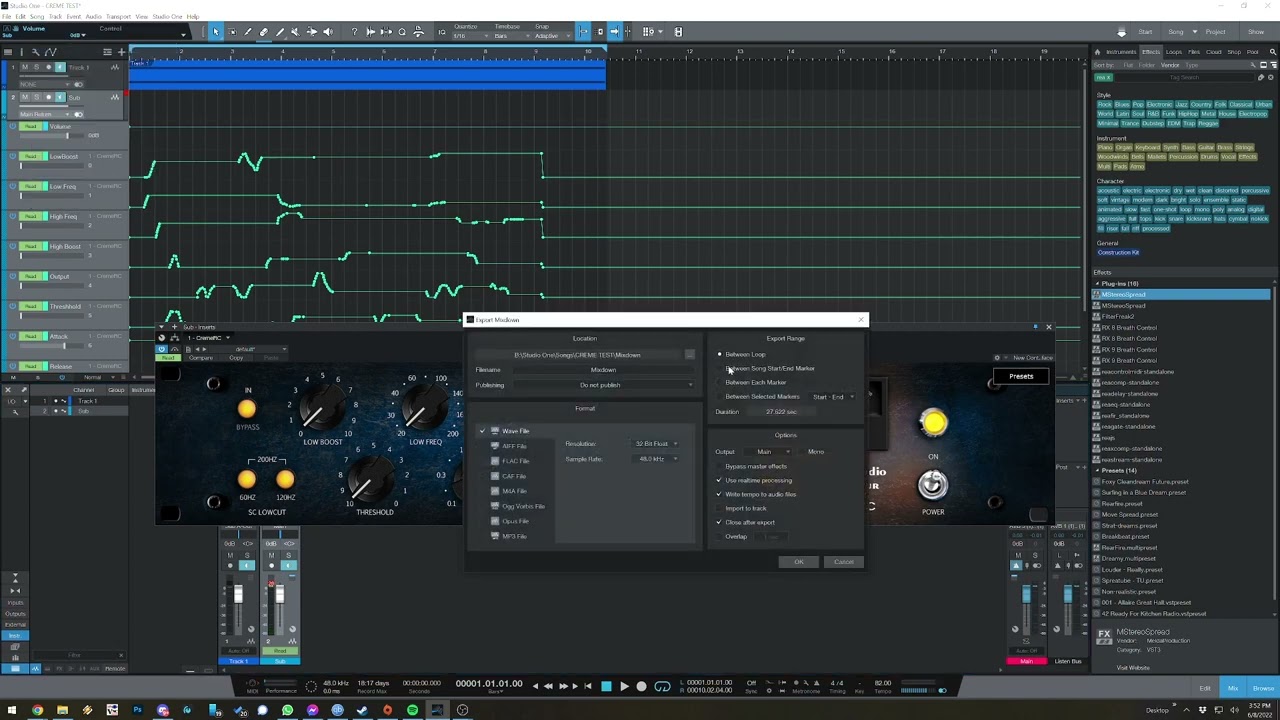Toggle the Loop transport button

click(662, 686)
